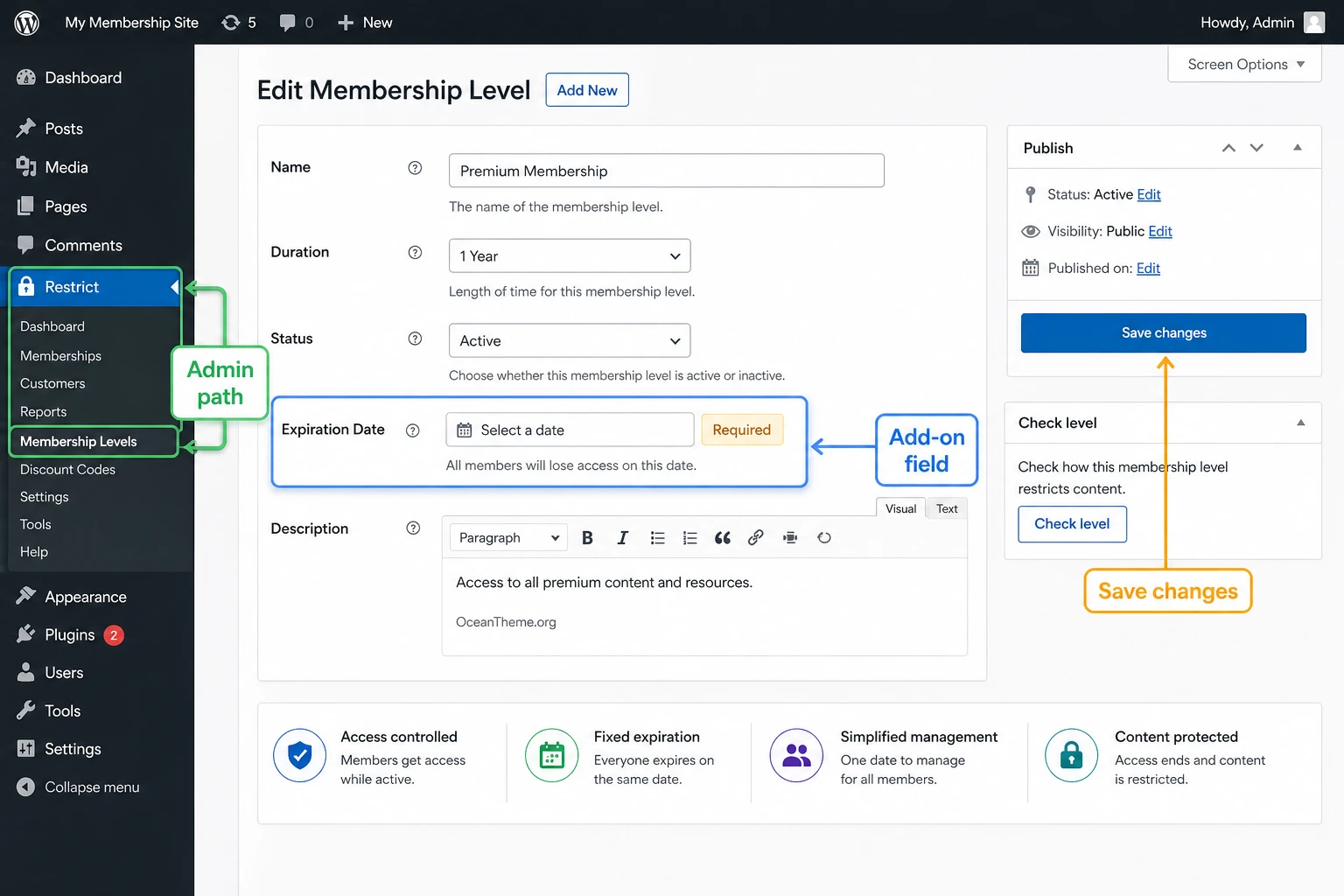
Task: Click the help icon beside Description
Action: pyautogui.click(x=413, y=528)
